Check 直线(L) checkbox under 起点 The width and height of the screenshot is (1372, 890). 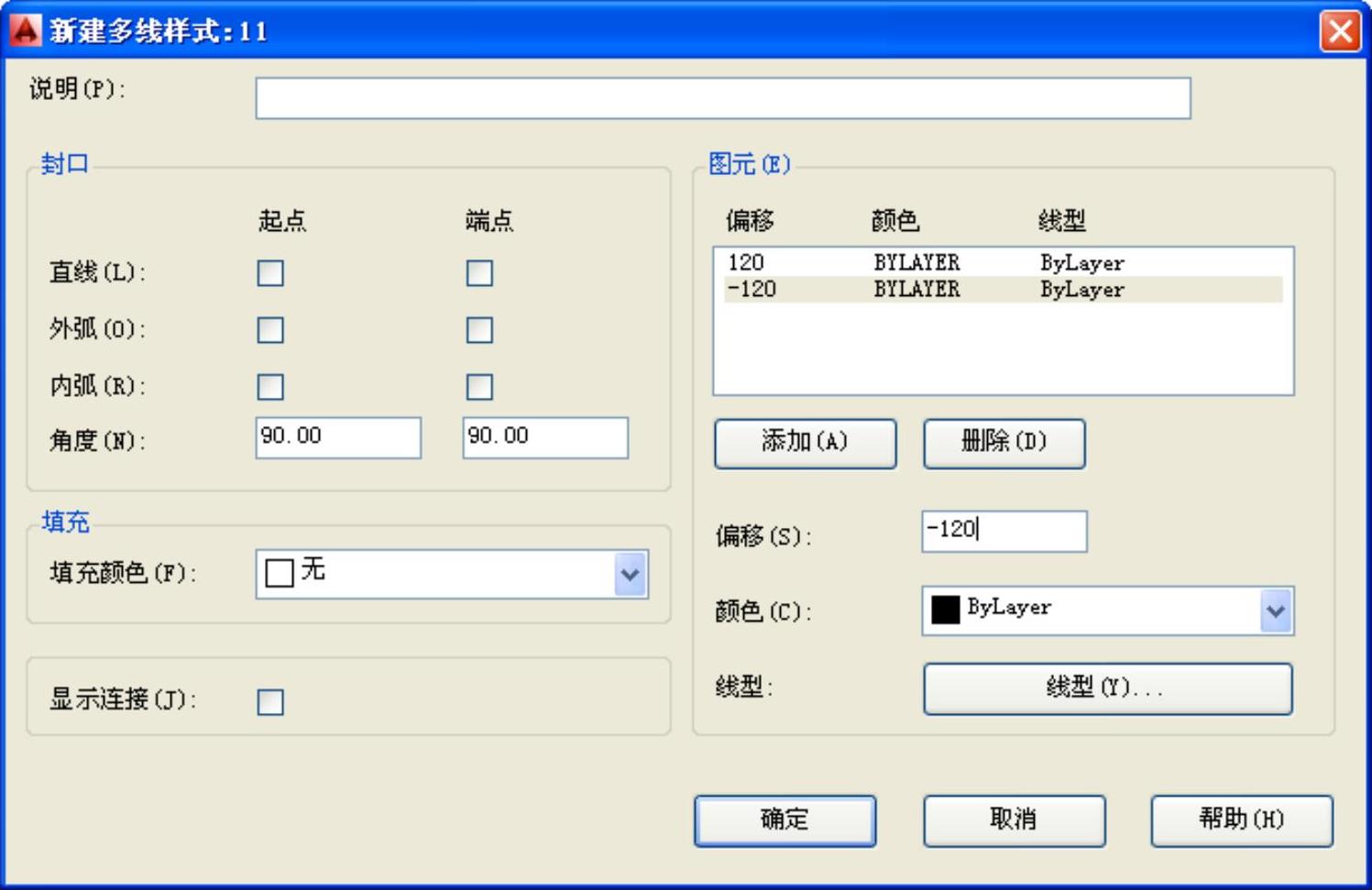coord(270,273)
